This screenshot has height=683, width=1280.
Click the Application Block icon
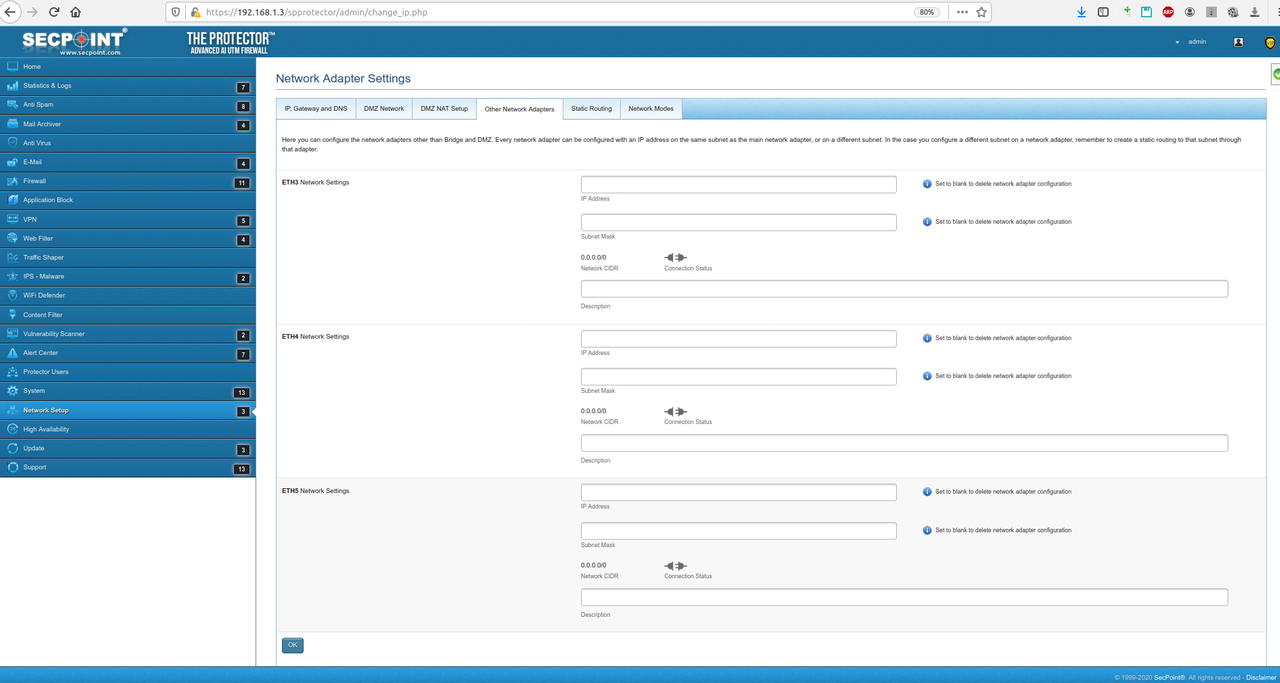tap(13, 200)
